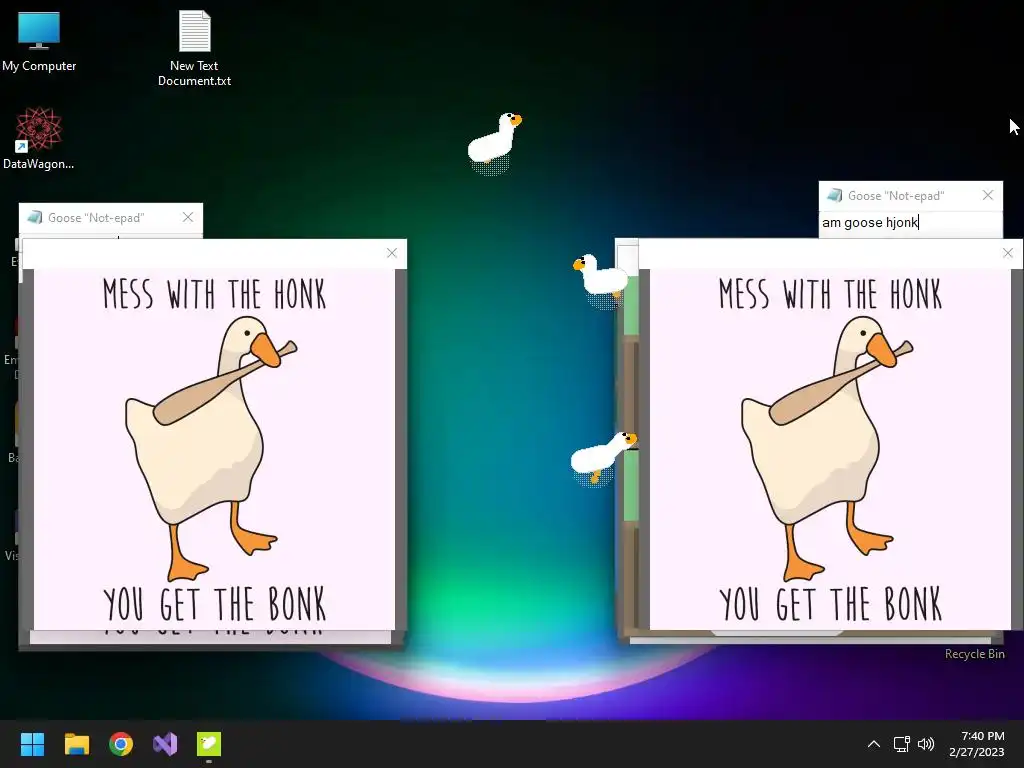
Task: Show hidden system tray icons
Action: coord(874,744)
